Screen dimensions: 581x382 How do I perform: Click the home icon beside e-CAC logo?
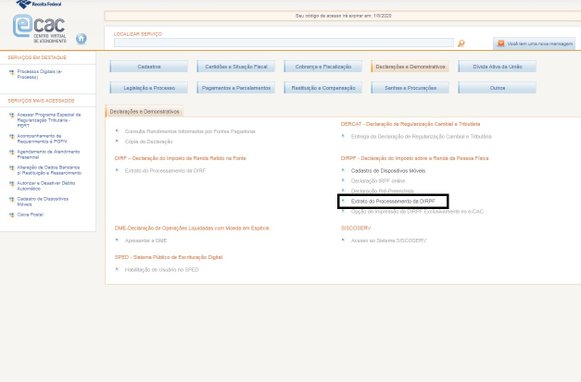pyautogui.click(x=81, y=39)
